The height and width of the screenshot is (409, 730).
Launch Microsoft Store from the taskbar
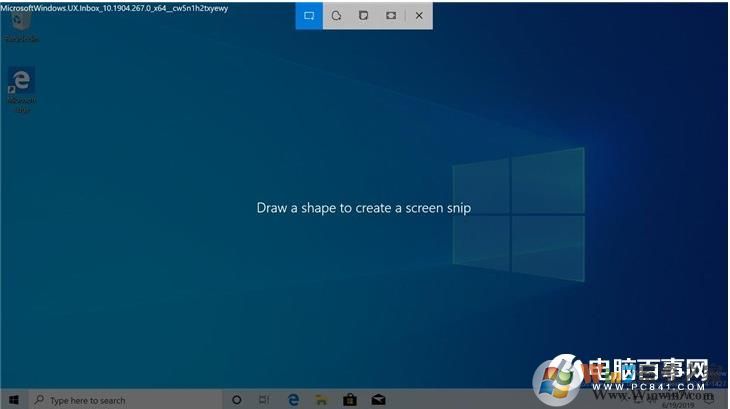(x=349, y=400)
